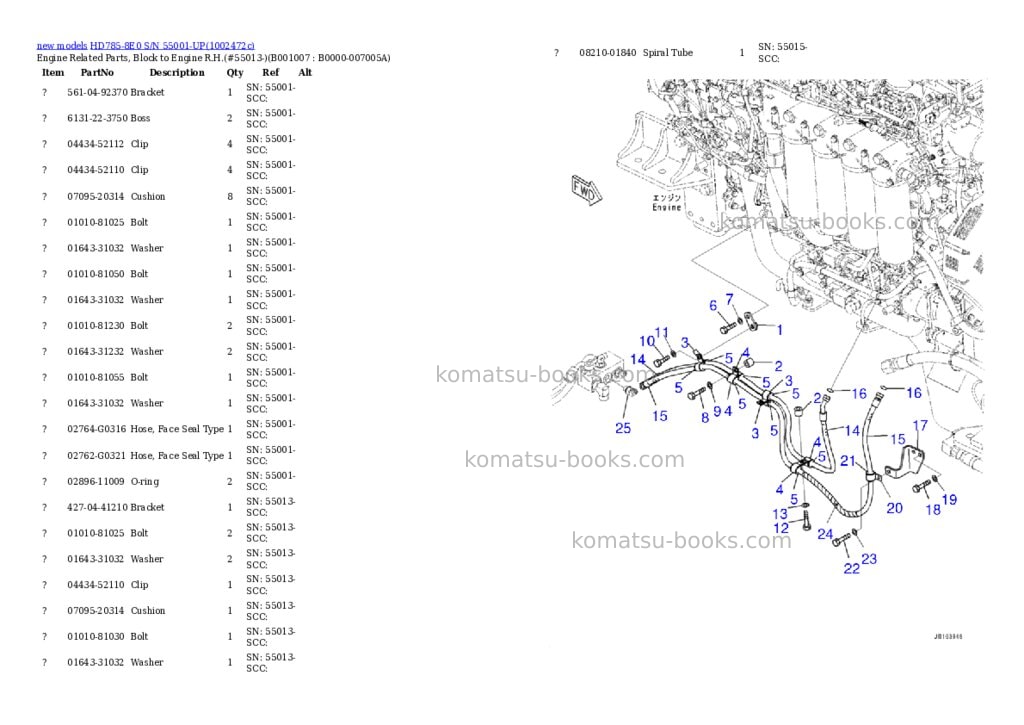Click callout number 24 in the diagram
1024x725 pixels.
[x=825, y=534]
